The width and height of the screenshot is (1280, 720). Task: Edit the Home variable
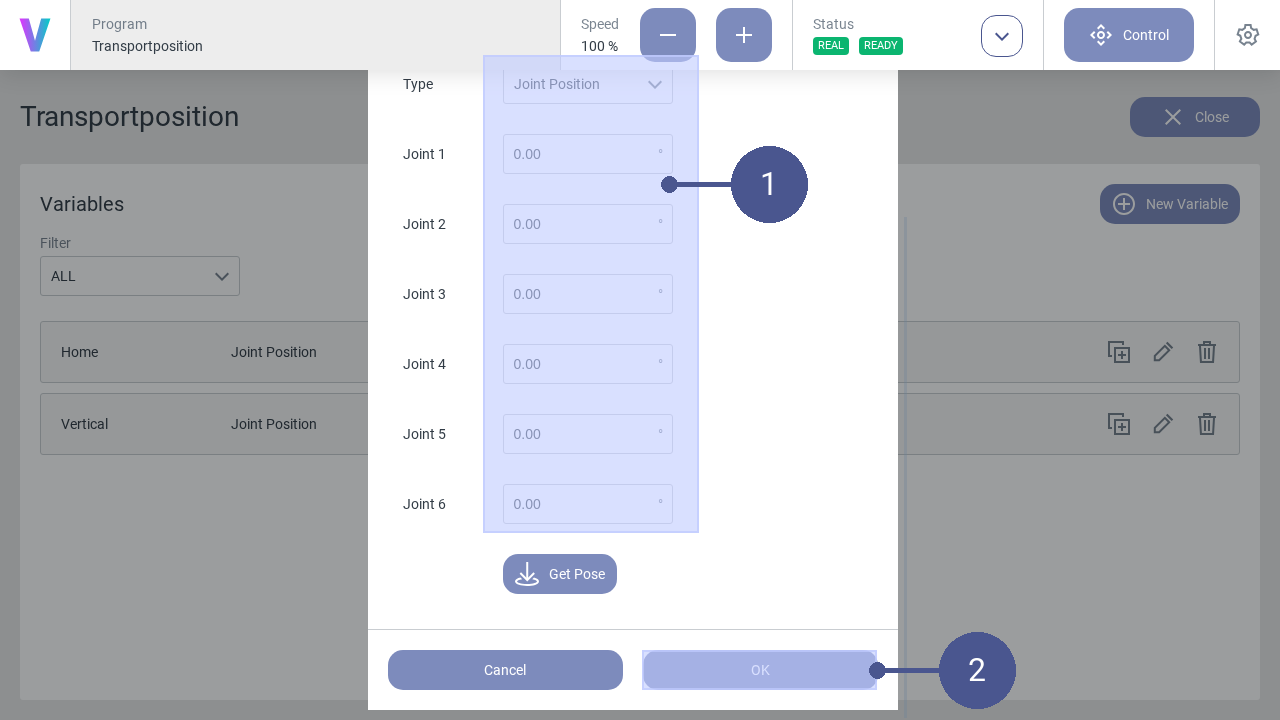click(x=1163, y=352)
